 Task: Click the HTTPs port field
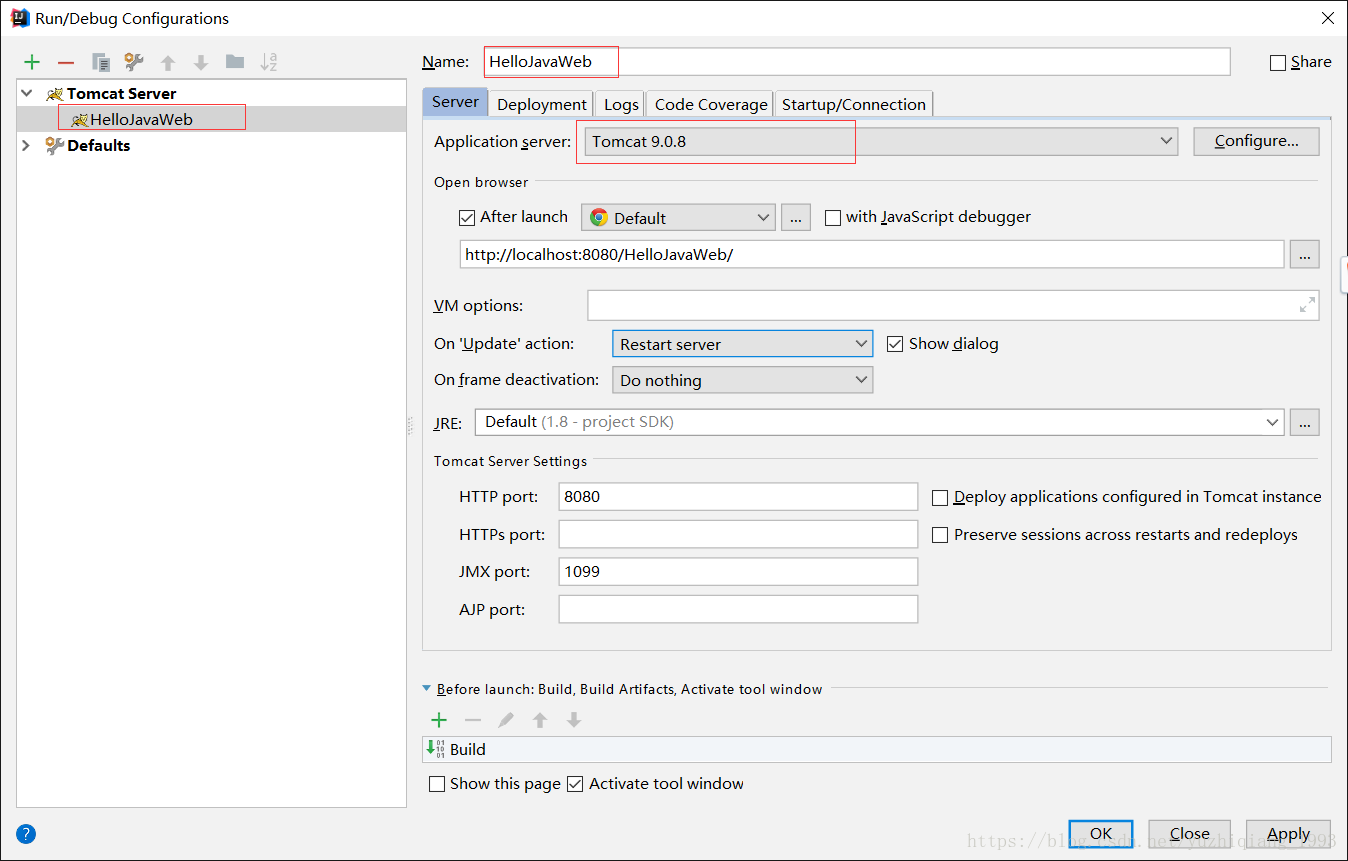tap(738, 534)
